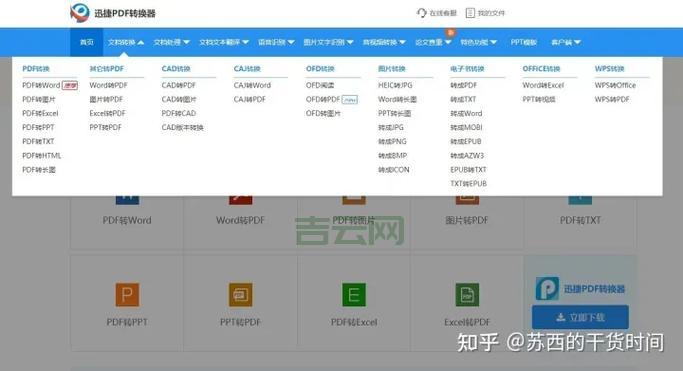Screen dimensions: 683x371
Task: Open OFD转PDF menu entry
Action: [323, 99]
